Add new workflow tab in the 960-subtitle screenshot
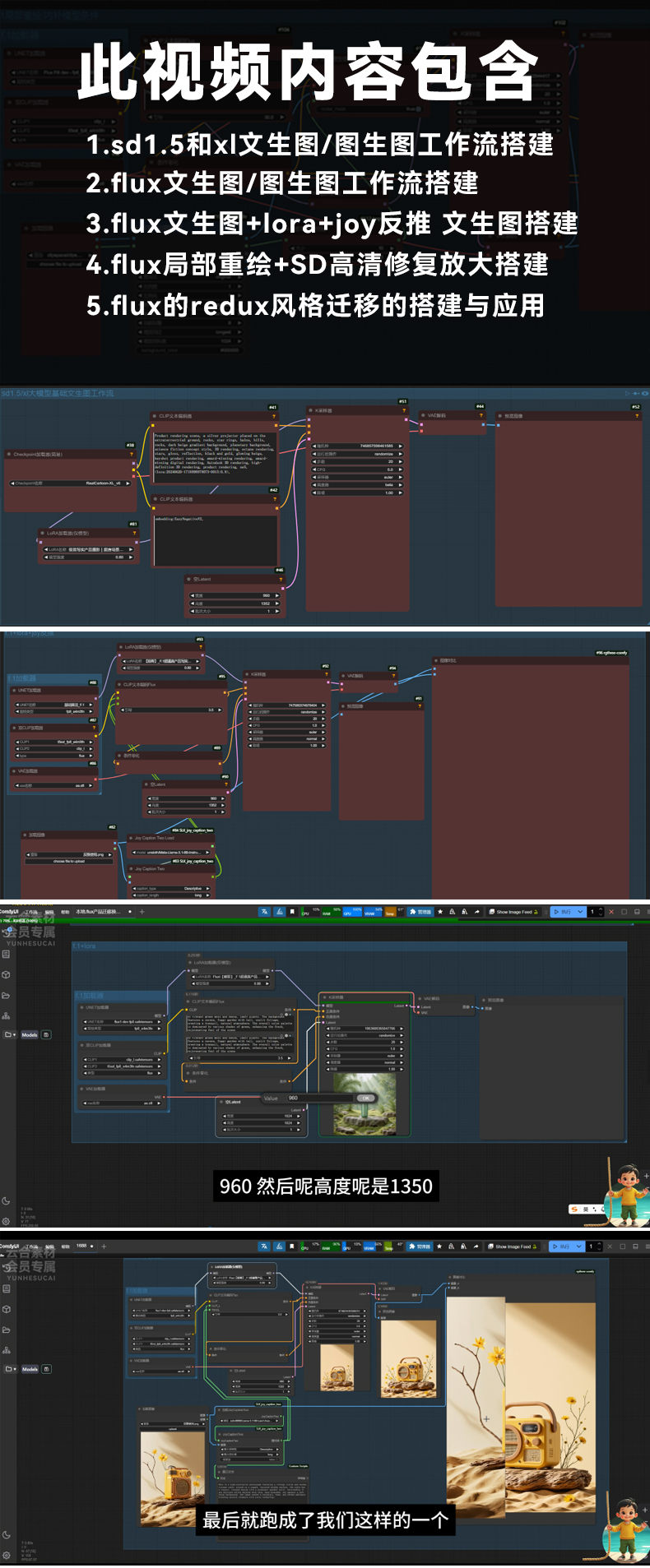Image resolution: width=650 pixels, height=1568 pixels. (142, 912)
